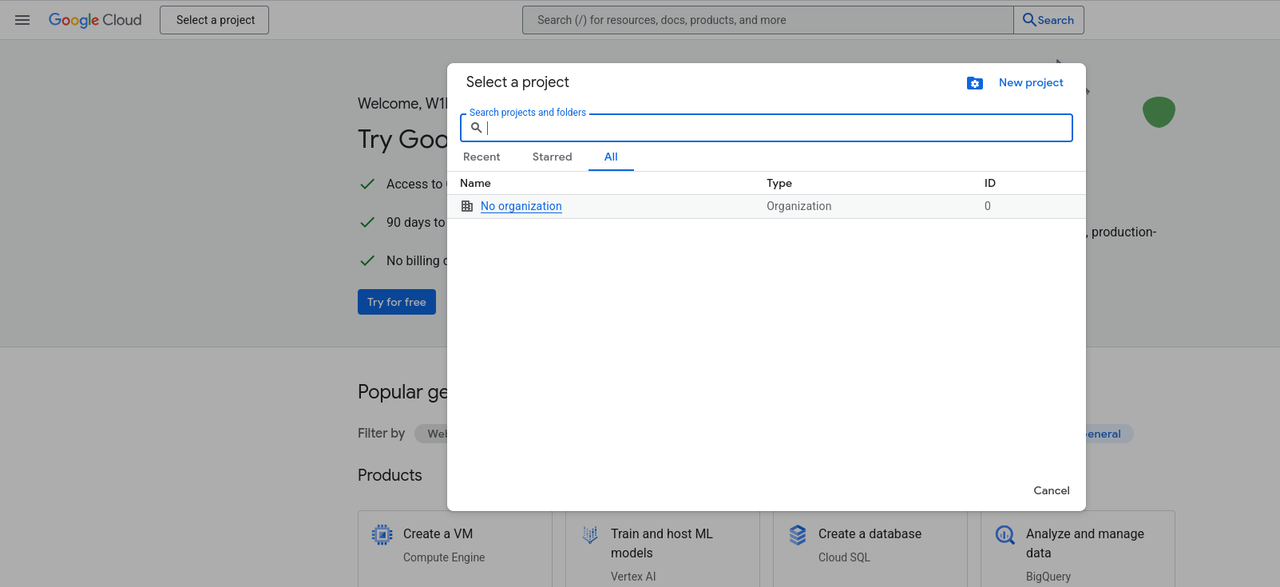Click the New project link
This screenshot has height=587, width=1280.
1031,83
